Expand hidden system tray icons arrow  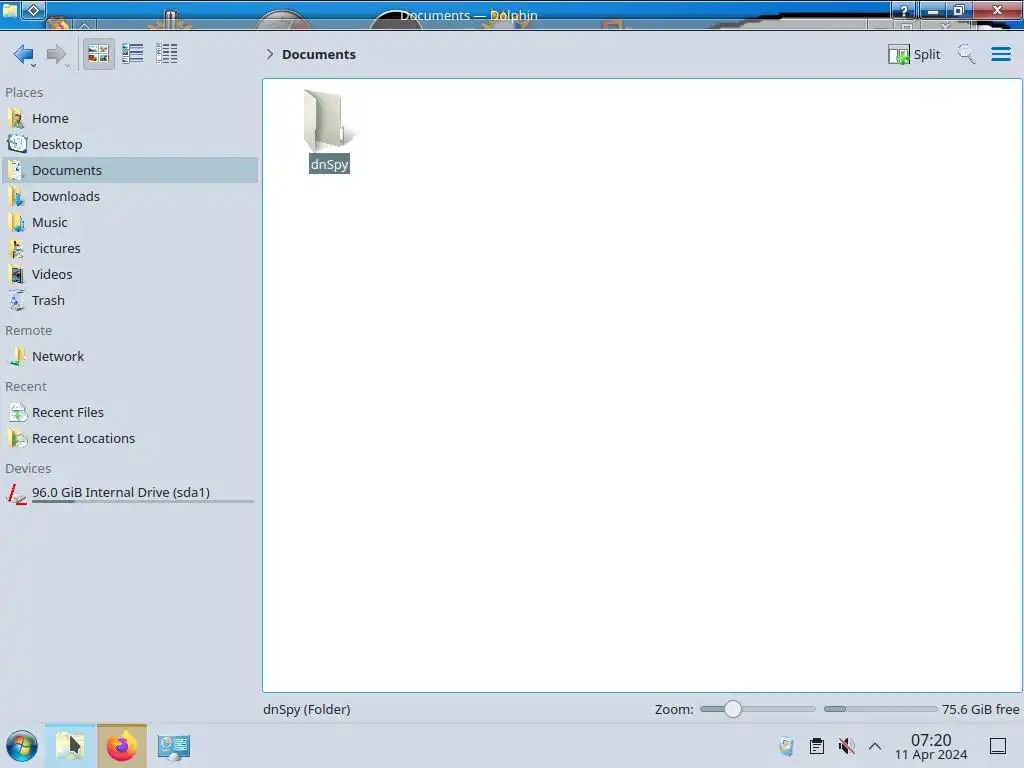coord(875,746)
